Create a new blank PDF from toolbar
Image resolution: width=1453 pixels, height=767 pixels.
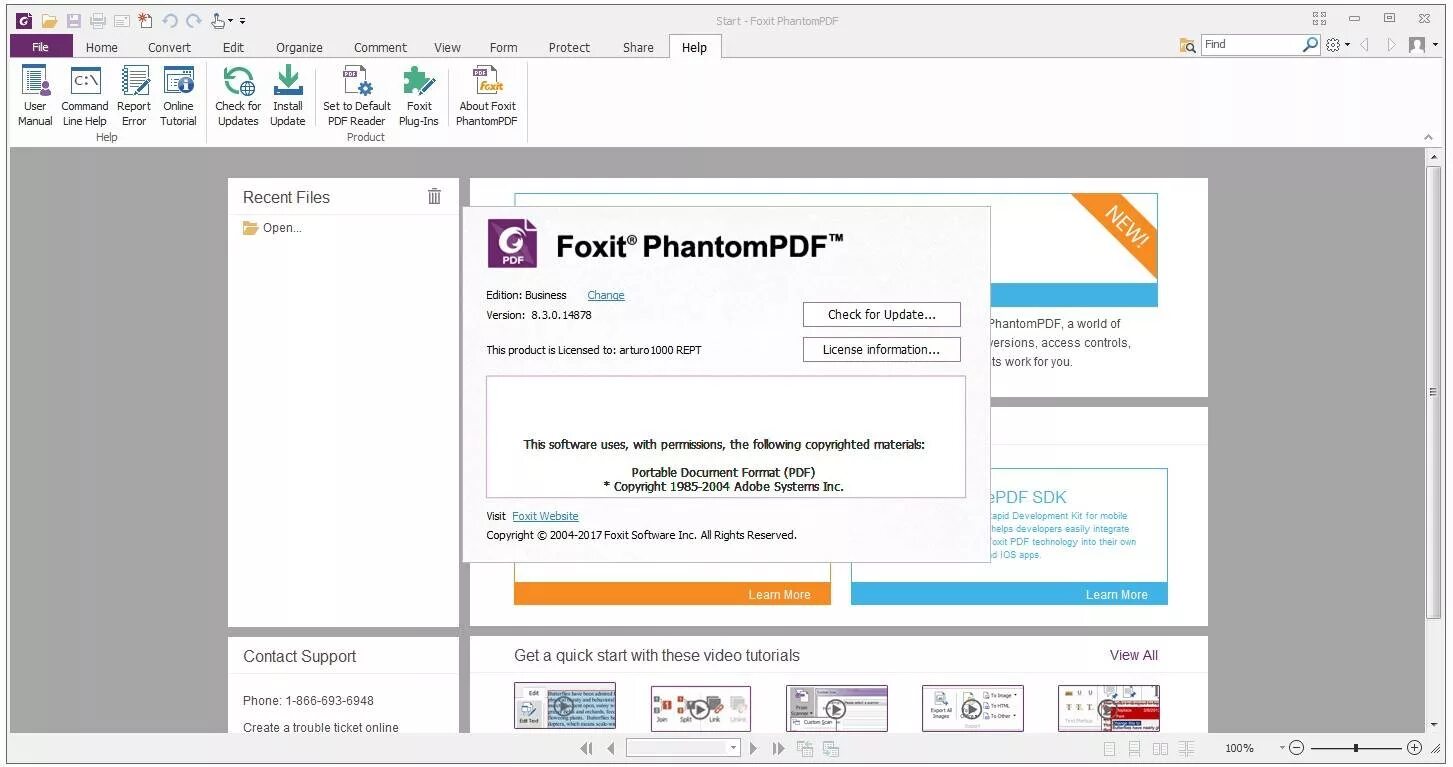[x=145, y=20]
